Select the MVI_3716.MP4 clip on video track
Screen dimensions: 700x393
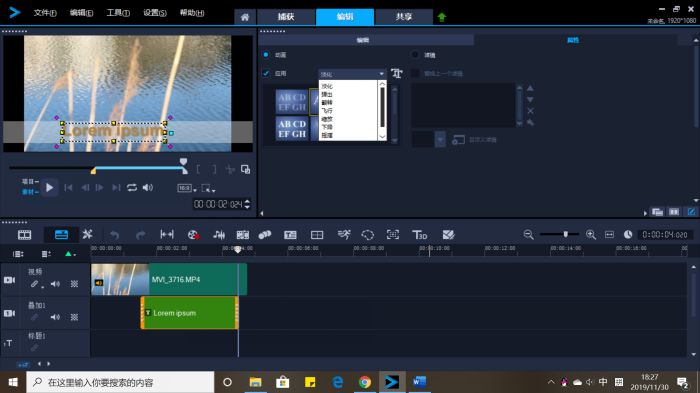[x=169, y=280]
